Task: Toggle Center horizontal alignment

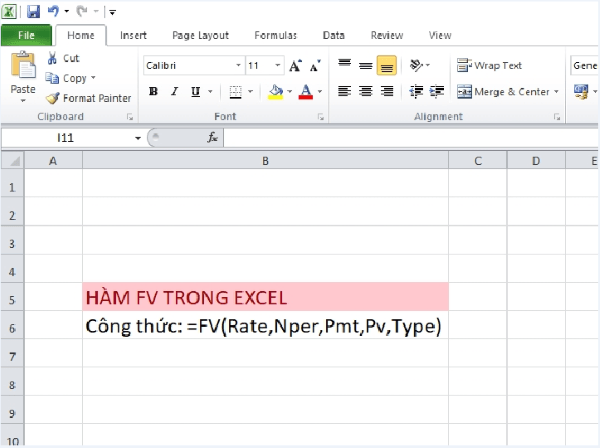Action: tap(366, 91)
